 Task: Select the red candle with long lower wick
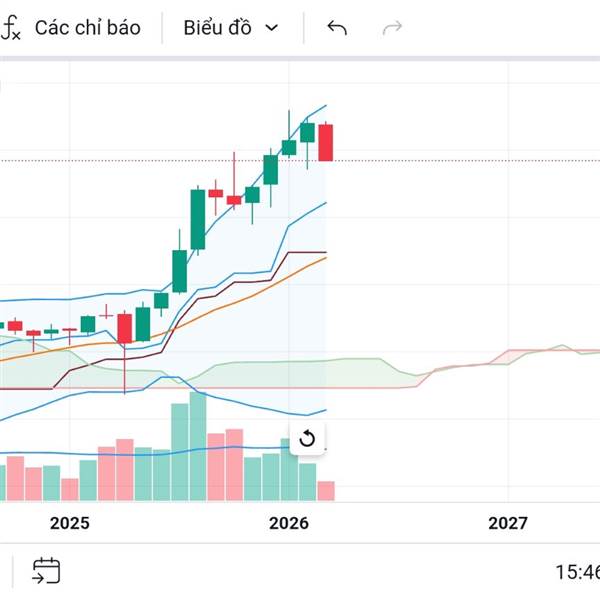pos(125,328)
